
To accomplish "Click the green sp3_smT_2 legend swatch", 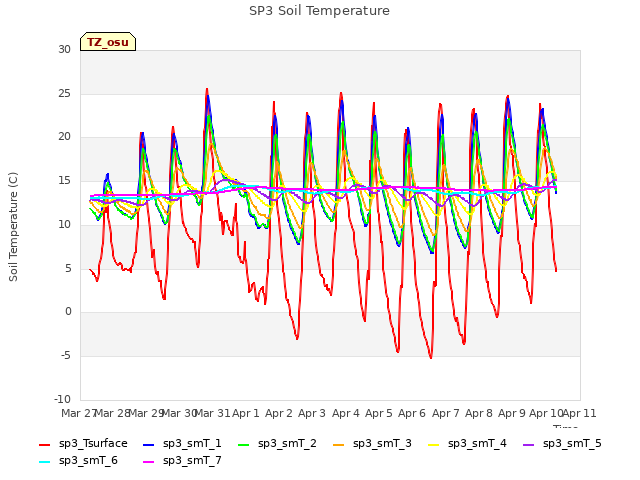I will [x=244, y=444].
